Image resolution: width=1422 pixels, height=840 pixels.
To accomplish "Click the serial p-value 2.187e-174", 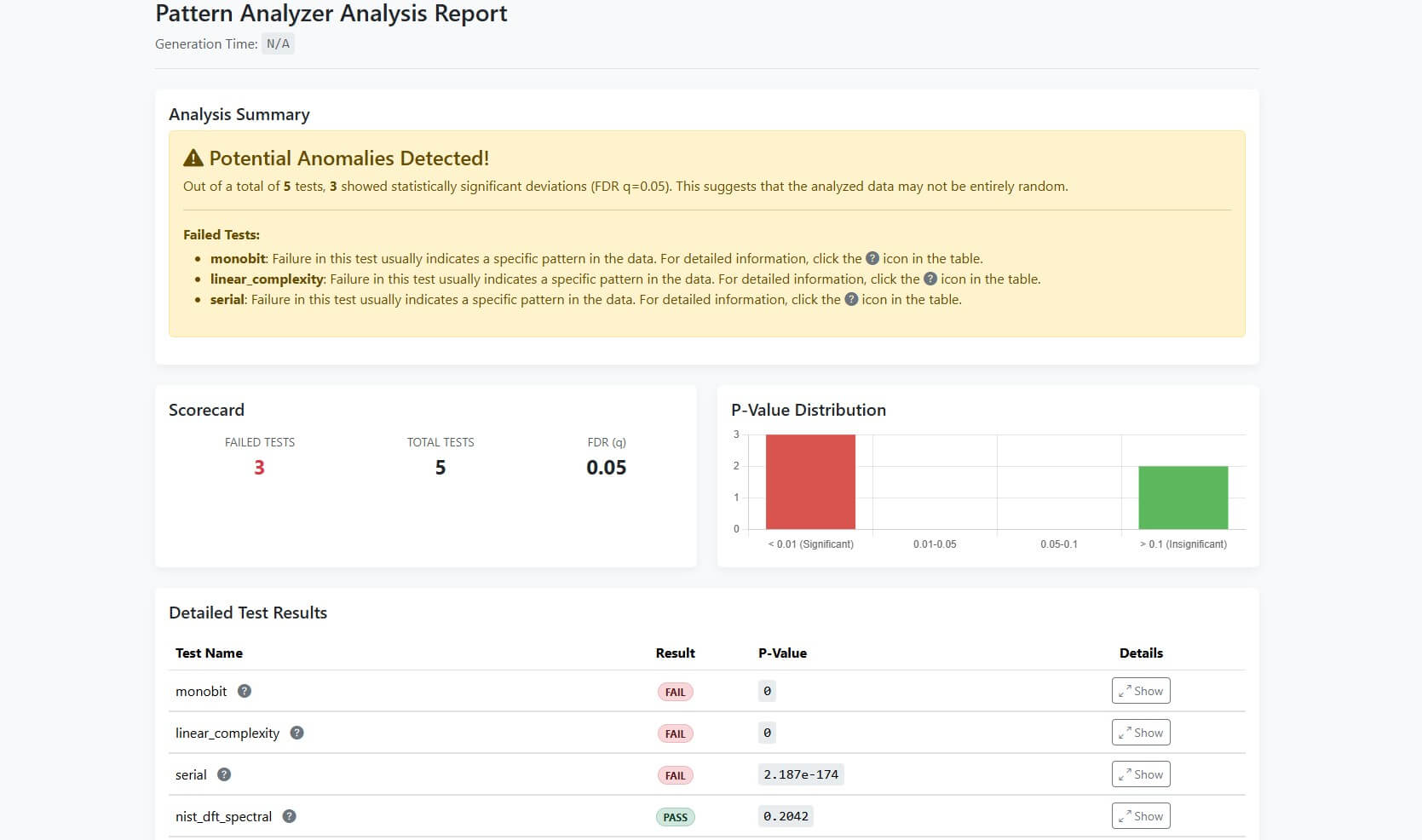I will click(801, 774).
